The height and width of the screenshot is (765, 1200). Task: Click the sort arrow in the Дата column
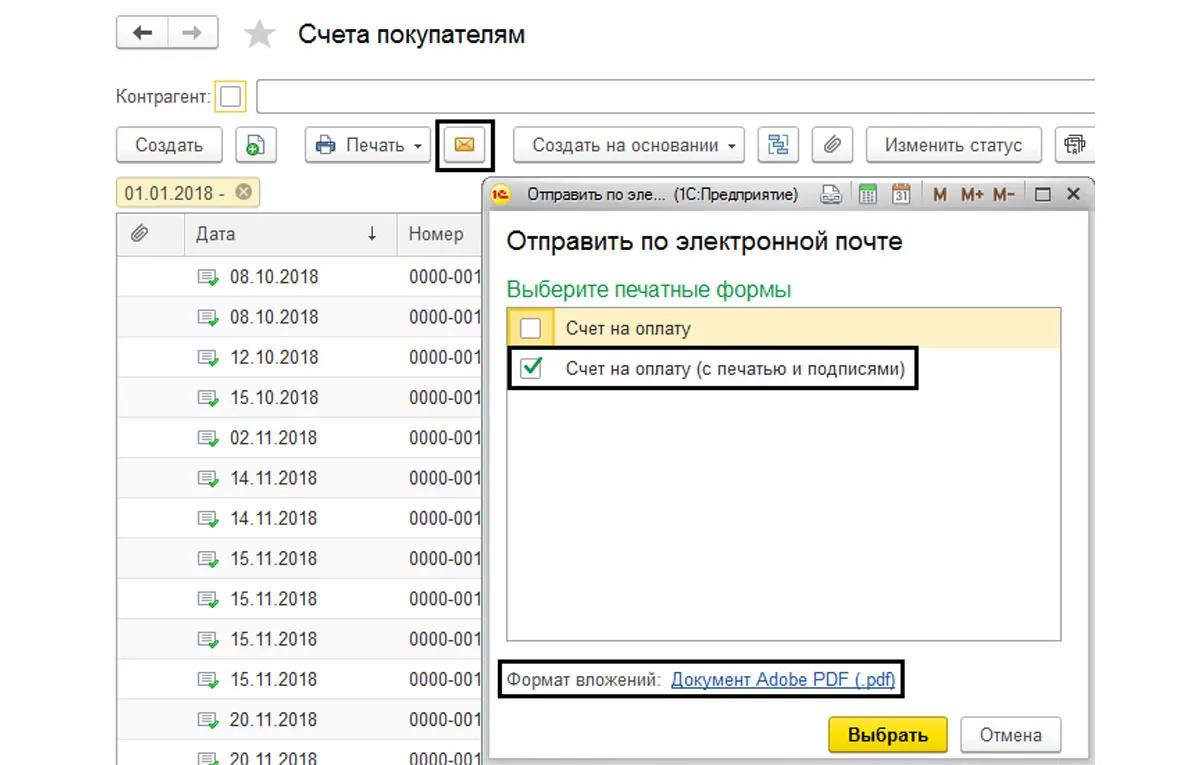pos(372,234)
